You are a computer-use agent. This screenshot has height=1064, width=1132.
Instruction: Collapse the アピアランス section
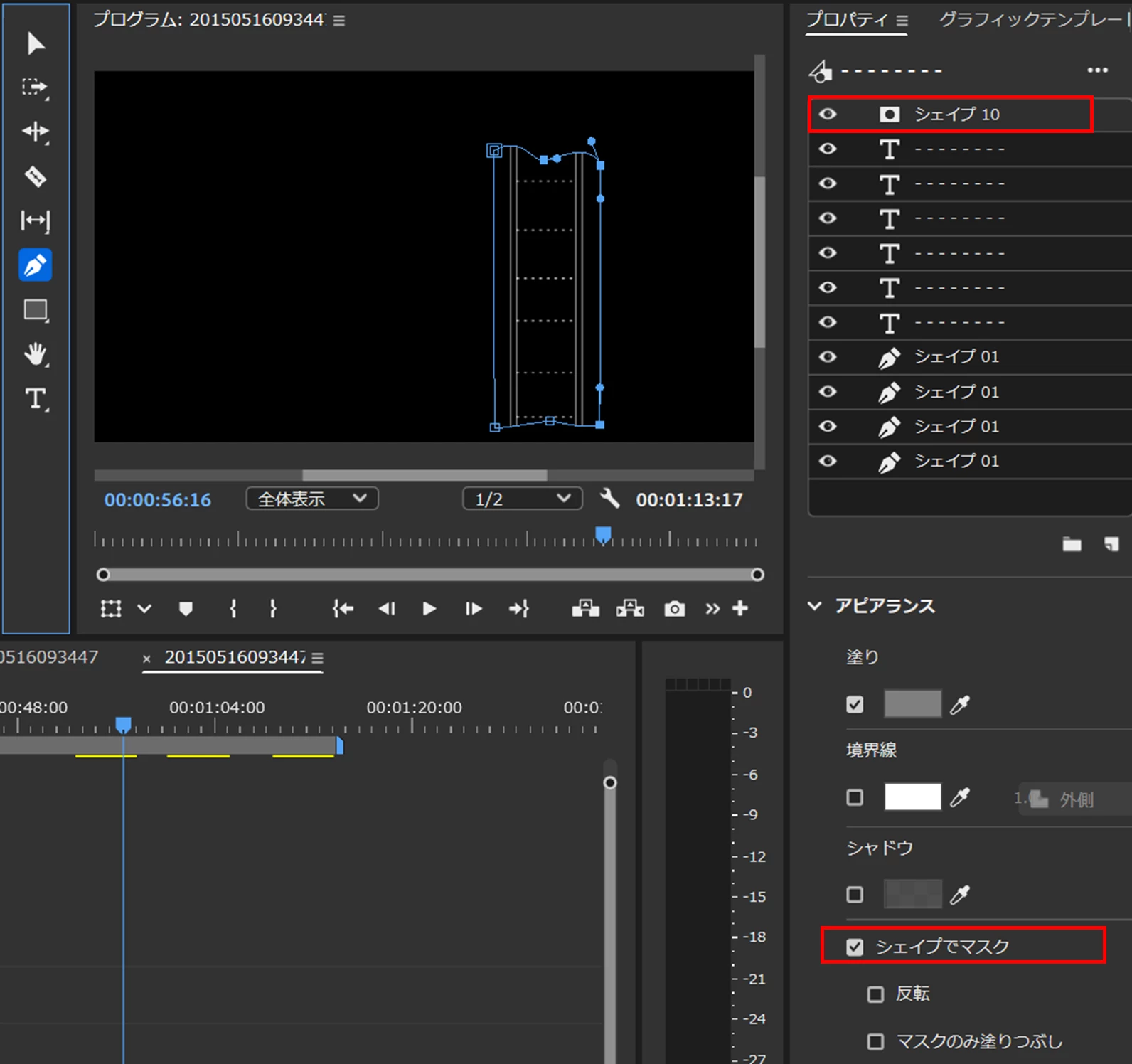[815, 606]
